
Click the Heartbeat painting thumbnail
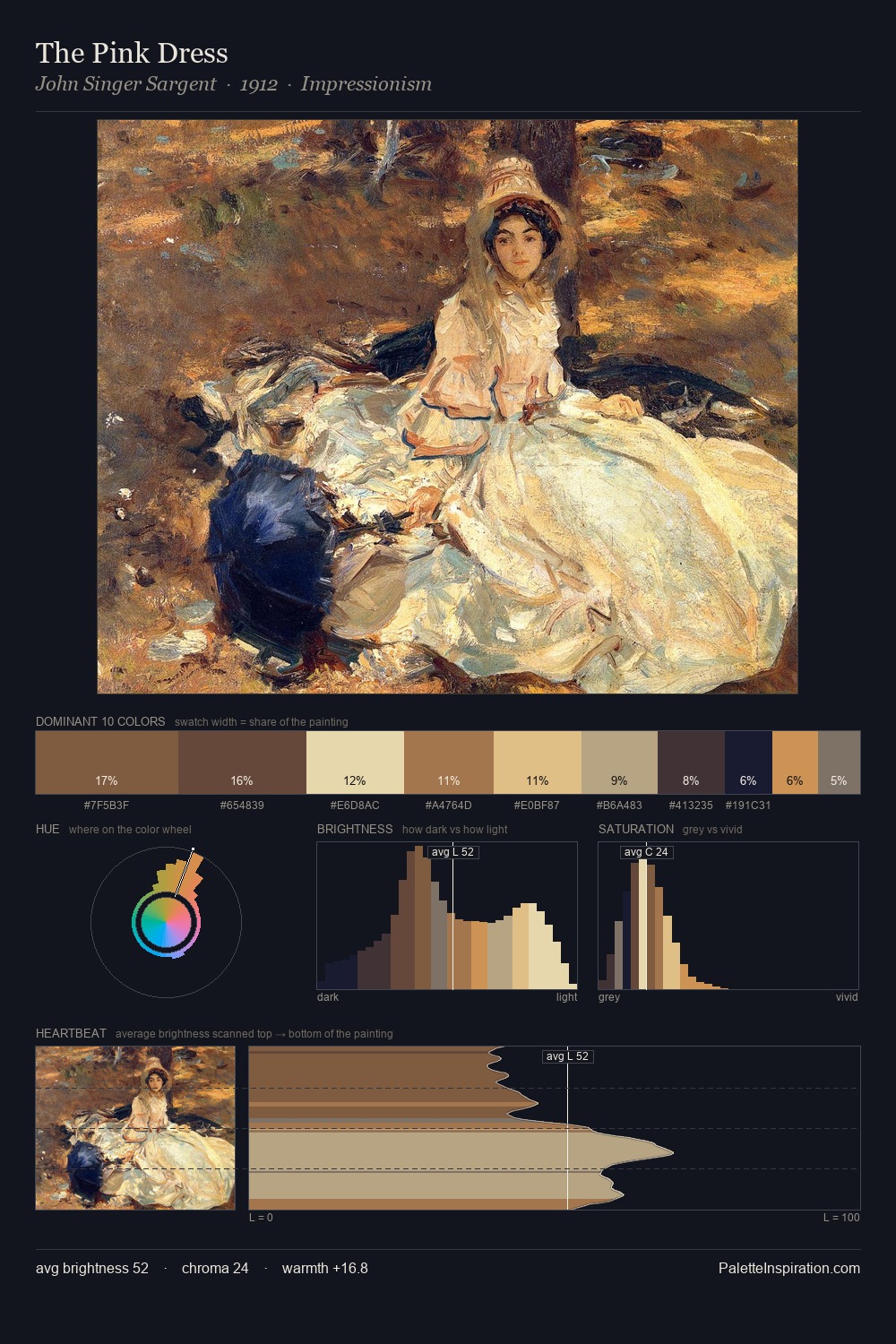[x=135, y=1128]
